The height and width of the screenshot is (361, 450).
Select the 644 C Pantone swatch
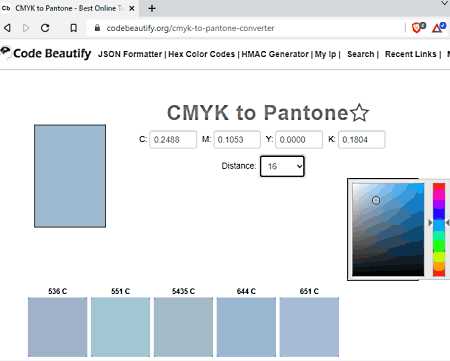246,327
